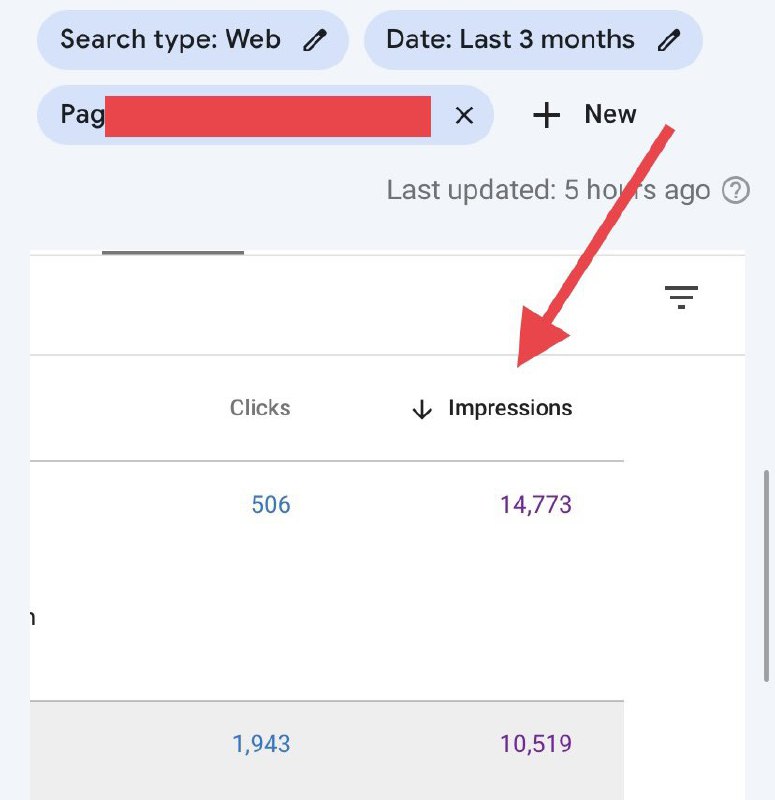Sort table by Impressions column header
Viewport: 775px width, 800px height.
coord(510,408)
